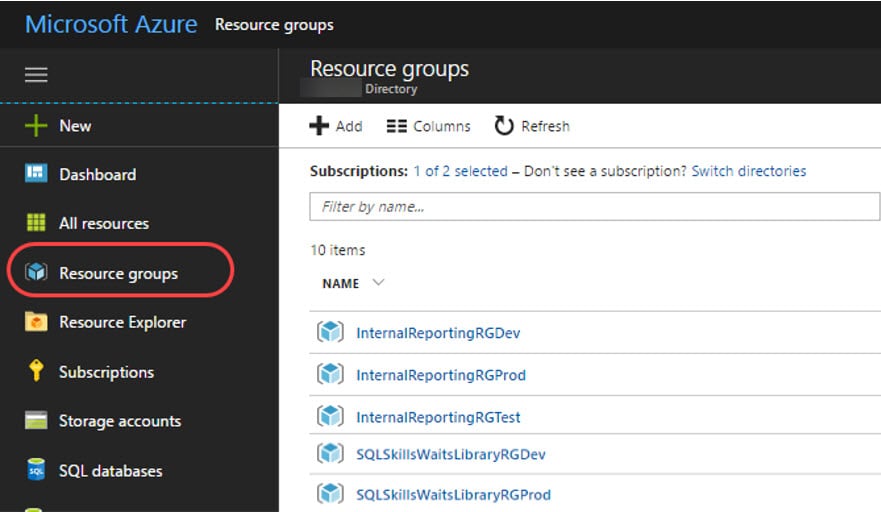Screen dimensions: 881x512
Task: Go to Dashboard in the sidebar
Action: coord(97,174)
